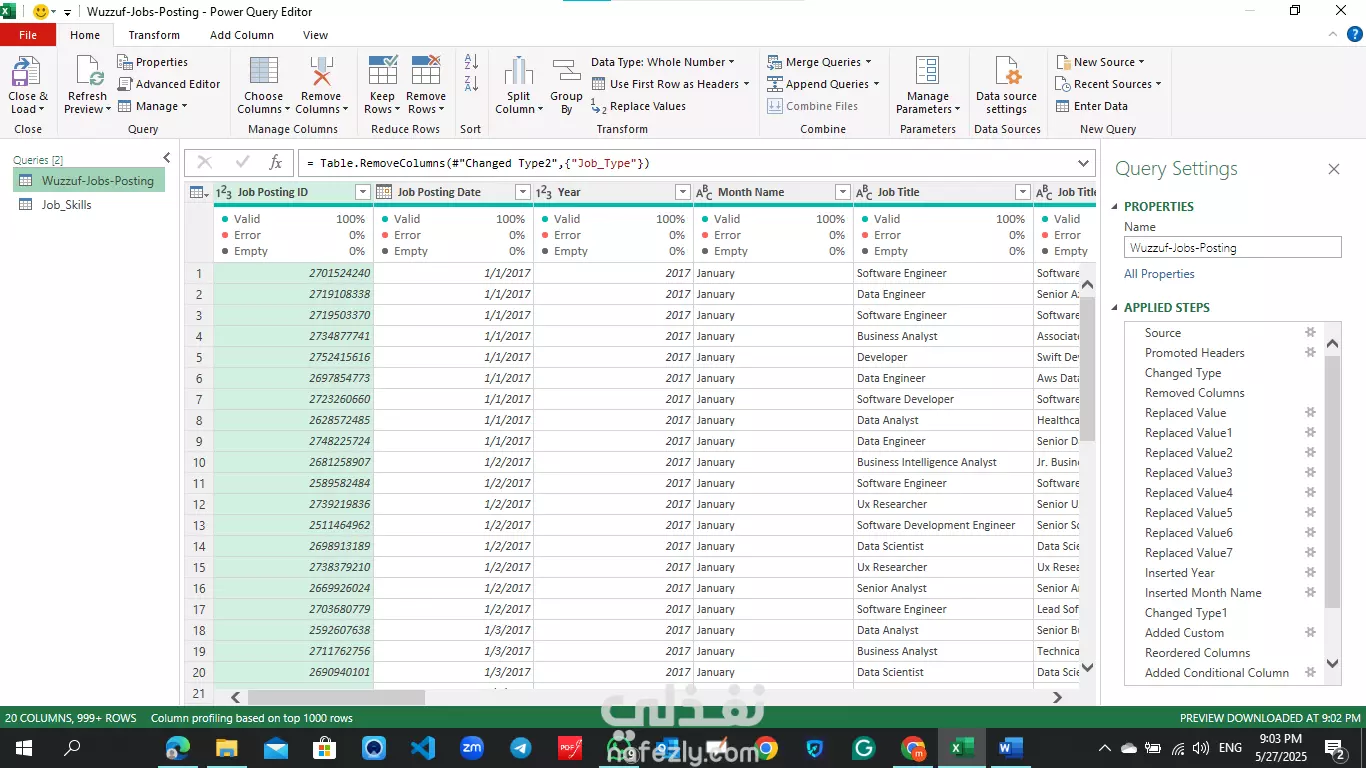The width and height of the screenshot is (1366, 768).
Task: Click the Remove Rows icon
Action: tap(426, 72)
